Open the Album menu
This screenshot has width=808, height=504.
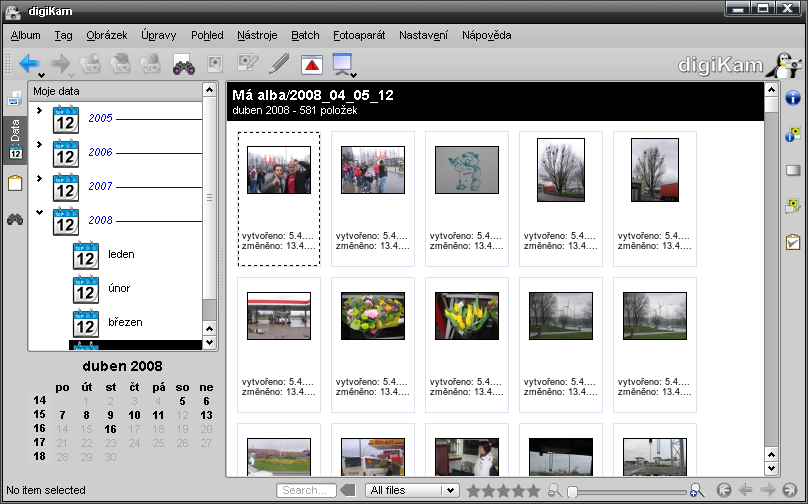pos(25,35)
